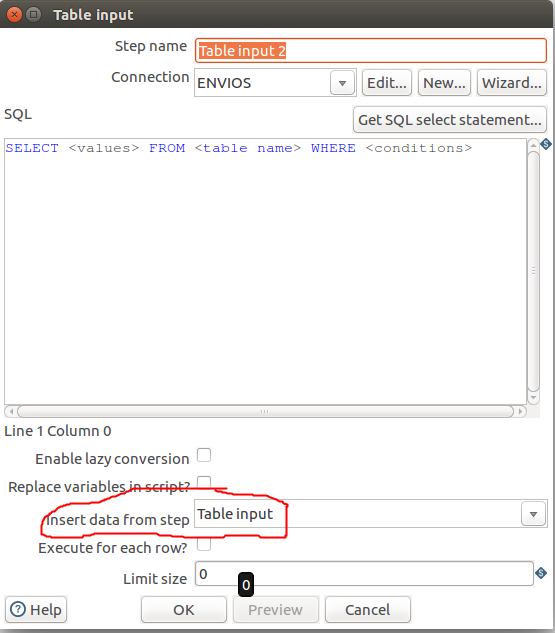
Task: Click the vertical scrollbar of SQL editor
Action: point(534,270)
